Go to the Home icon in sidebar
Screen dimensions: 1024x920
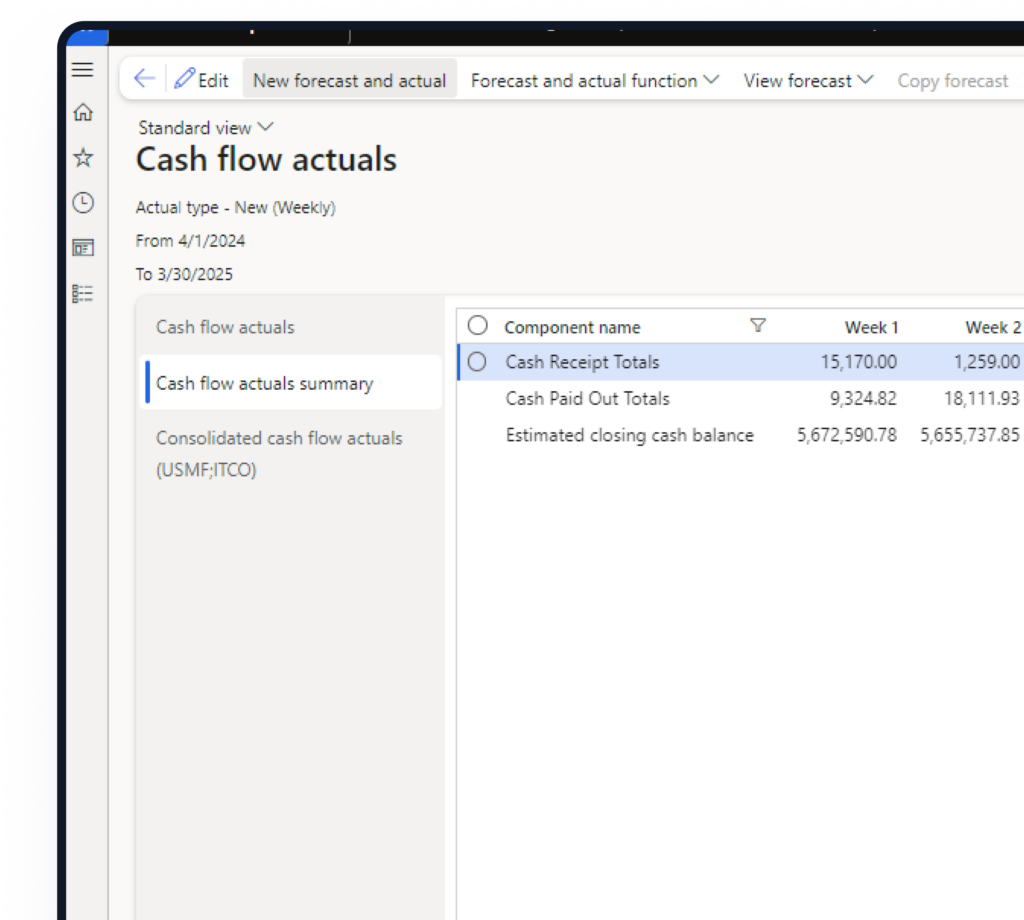pyautogui.click(x=83, y=113)
